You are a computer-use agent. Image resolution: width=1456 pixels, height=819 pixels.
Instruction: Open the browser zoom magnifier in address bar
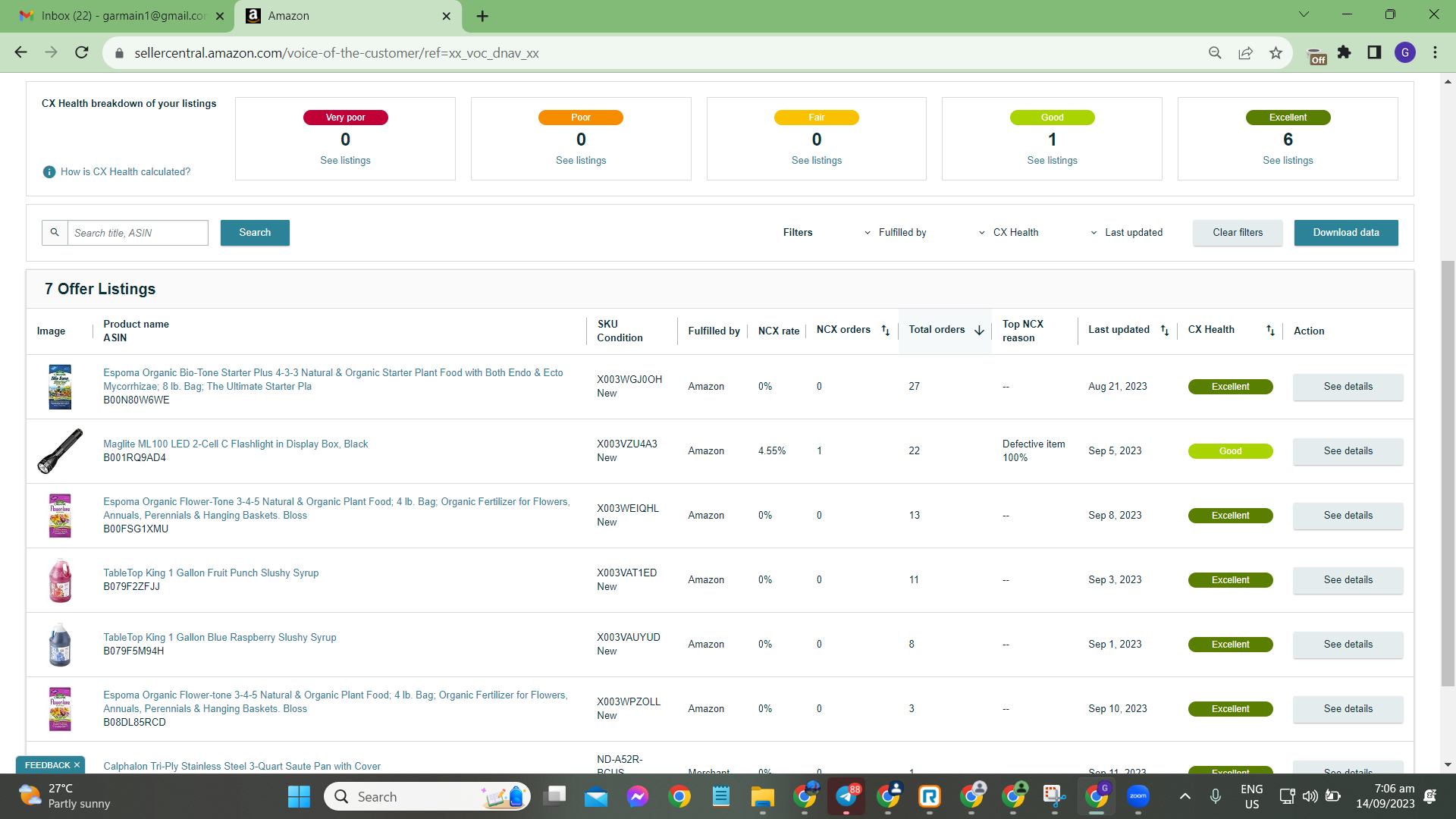coord(1215,52)
